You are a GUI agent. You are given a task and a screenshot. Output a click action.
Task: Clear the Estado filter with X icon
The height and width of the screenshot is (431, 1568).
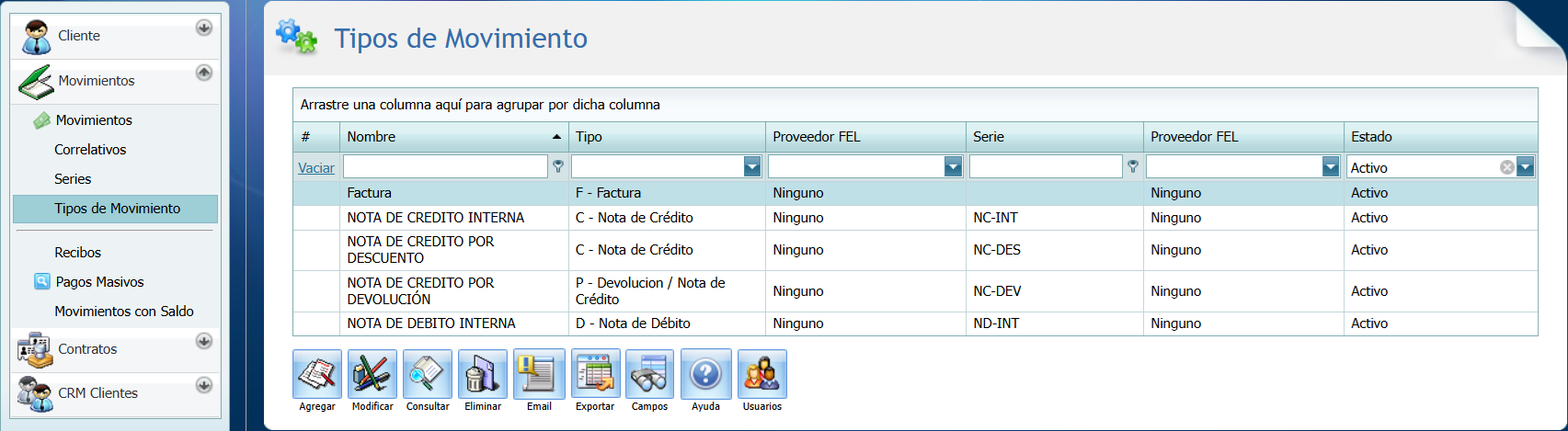[x=1506, y=167]
